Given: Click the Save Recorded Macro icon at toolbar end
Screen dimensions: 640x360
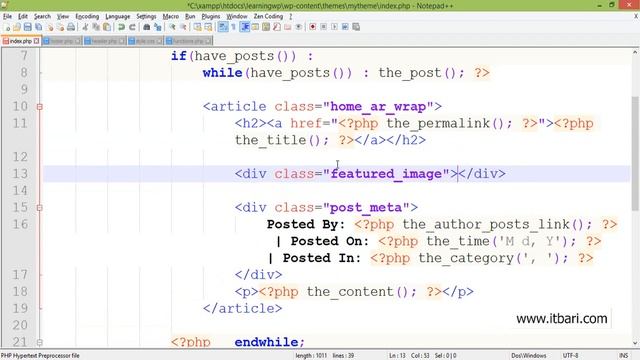Looking at the screenshot, I should point(356,27).
